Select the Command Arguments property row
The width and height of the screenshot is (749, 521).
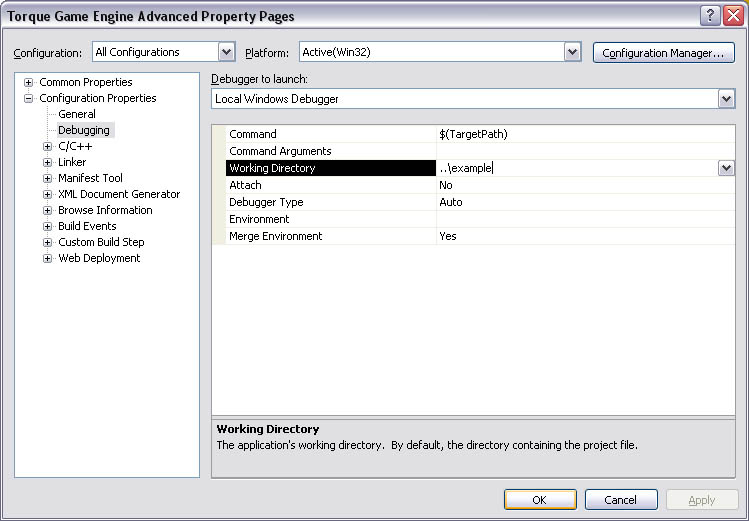tap(480, 151)
